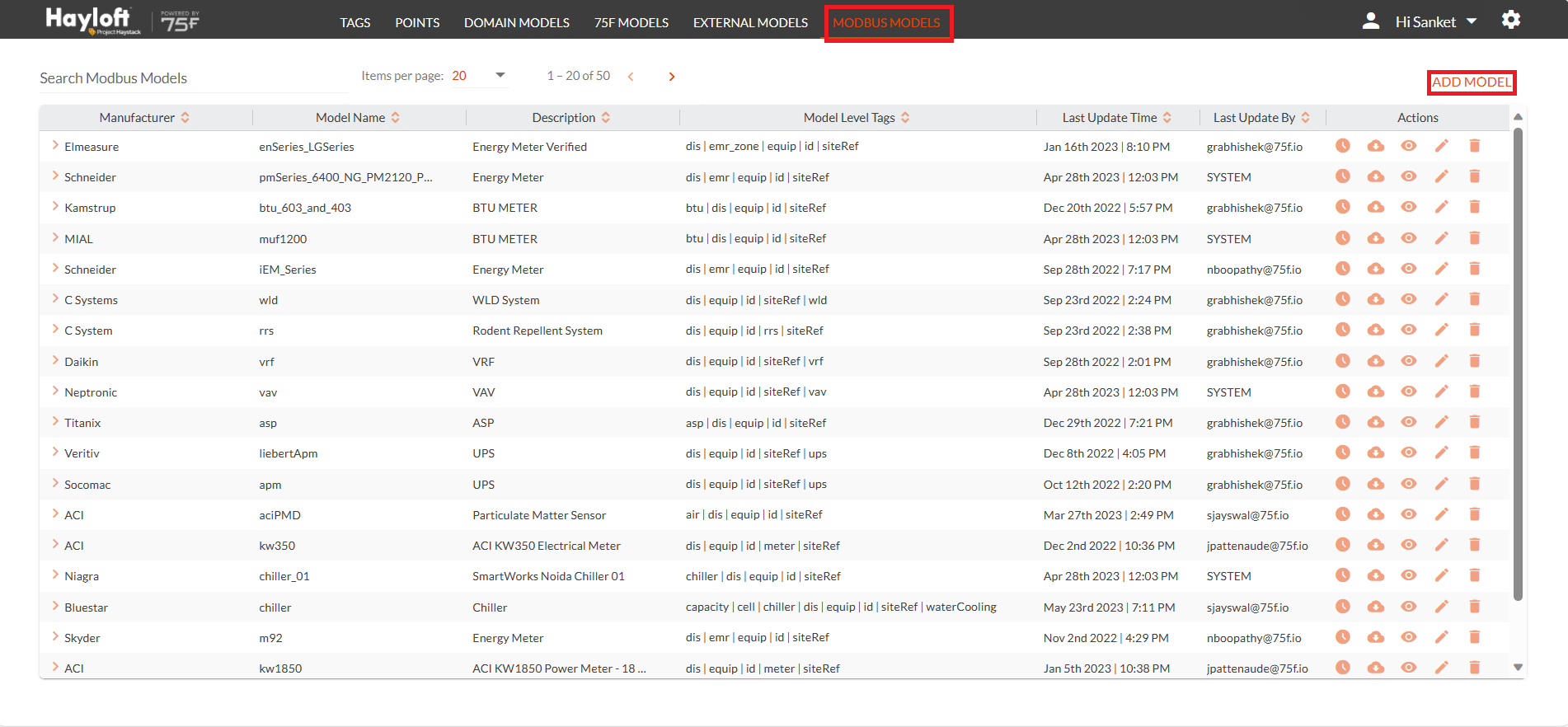This screenshot has width=1568, height=727.
Task: Download the Schneider pmSeries model via cloud icon
Action: [x=1376, y=176]
